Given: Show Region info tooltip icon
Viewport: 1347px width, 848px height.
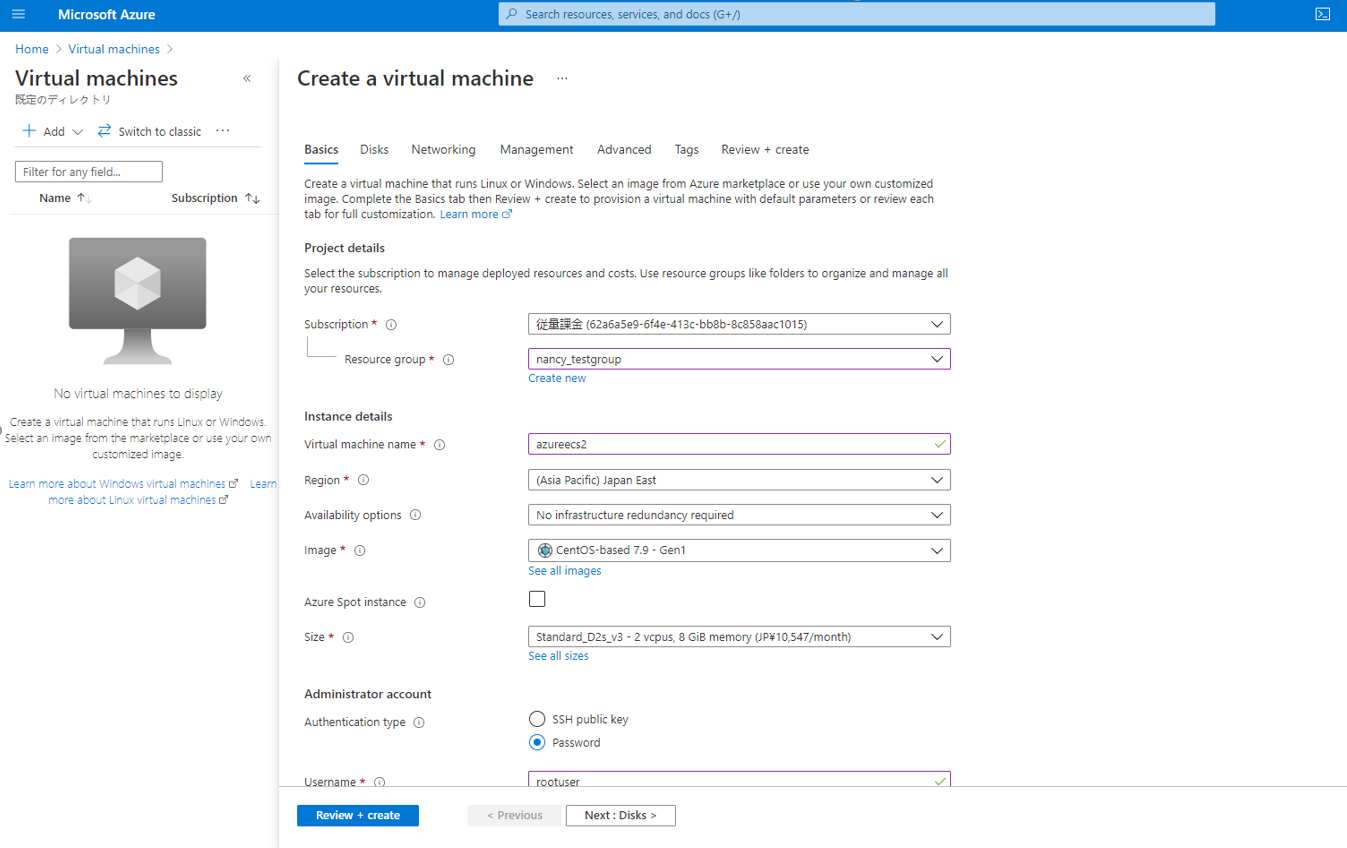Looking at the screenshot, I should 363,480.
